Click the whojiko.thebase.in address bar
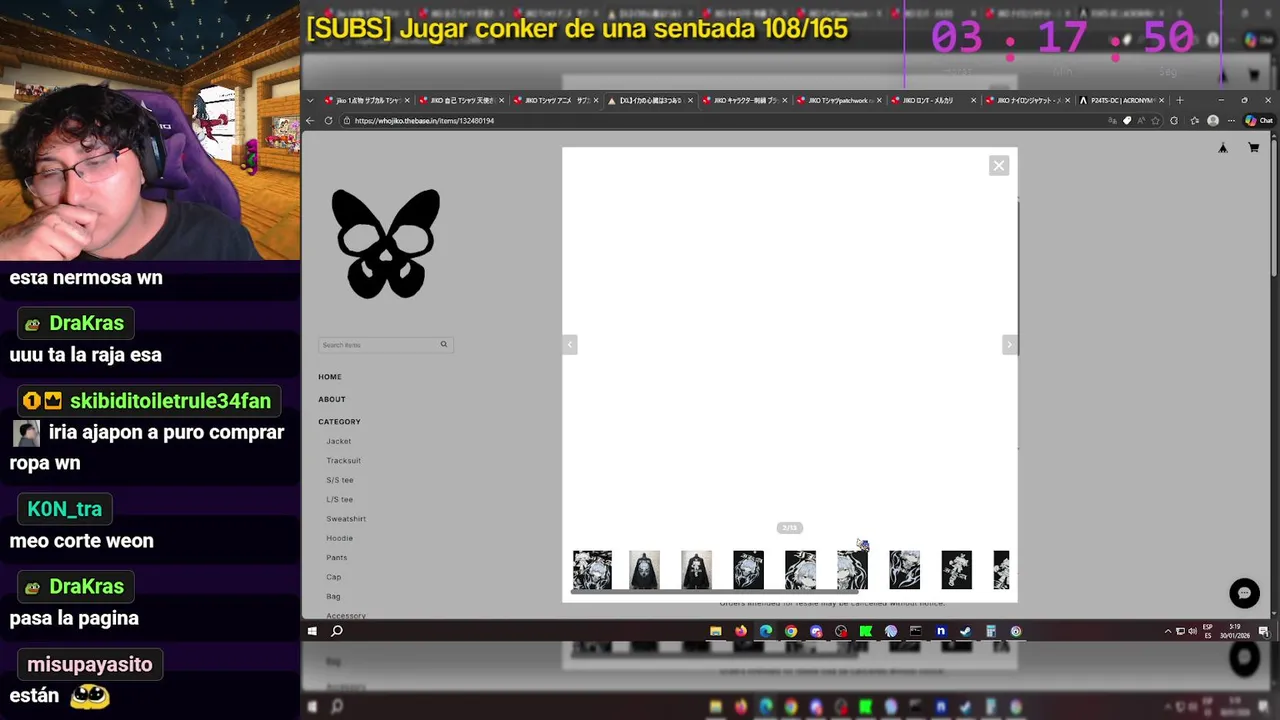Viewport: 1280px width, 720px height. (720, 121)
